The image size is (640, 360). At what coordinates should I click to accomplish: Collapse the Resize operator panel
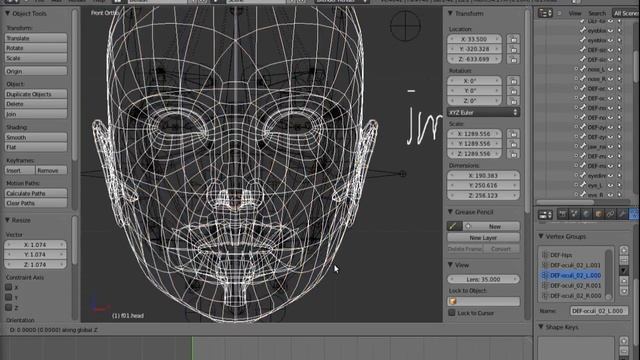[x=7, y=220]
